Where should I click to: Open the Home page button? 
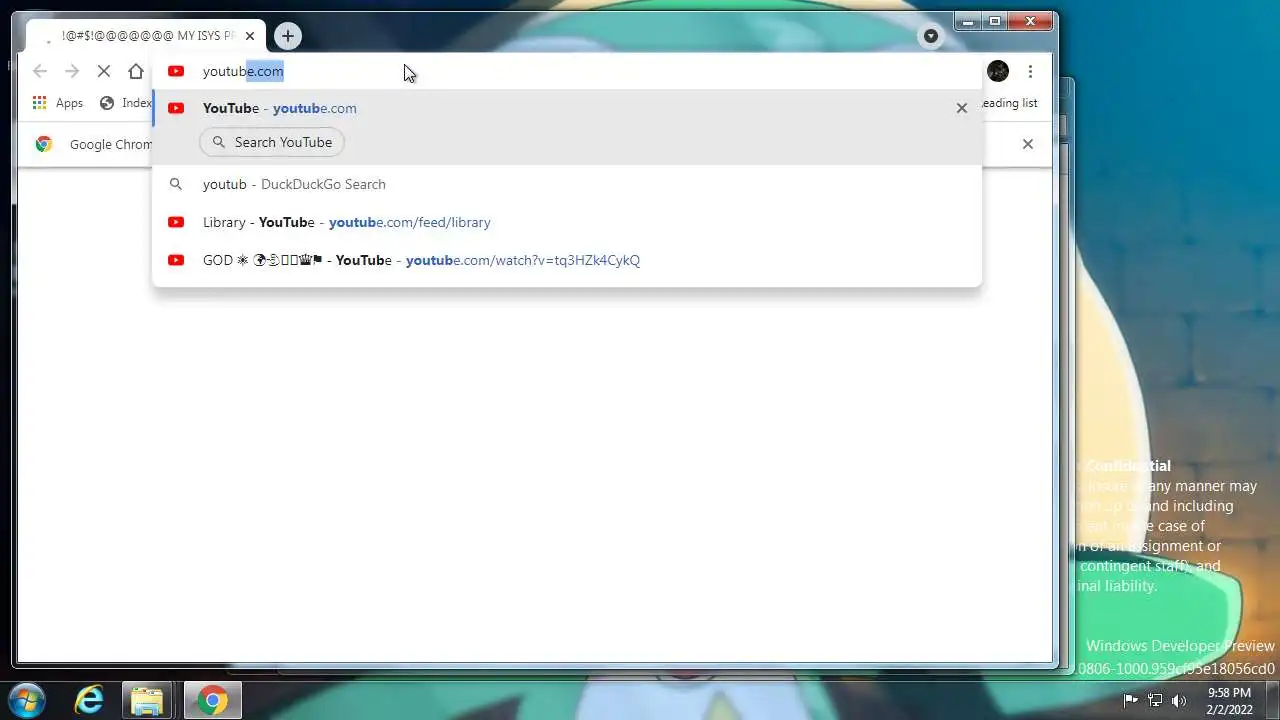136,71
